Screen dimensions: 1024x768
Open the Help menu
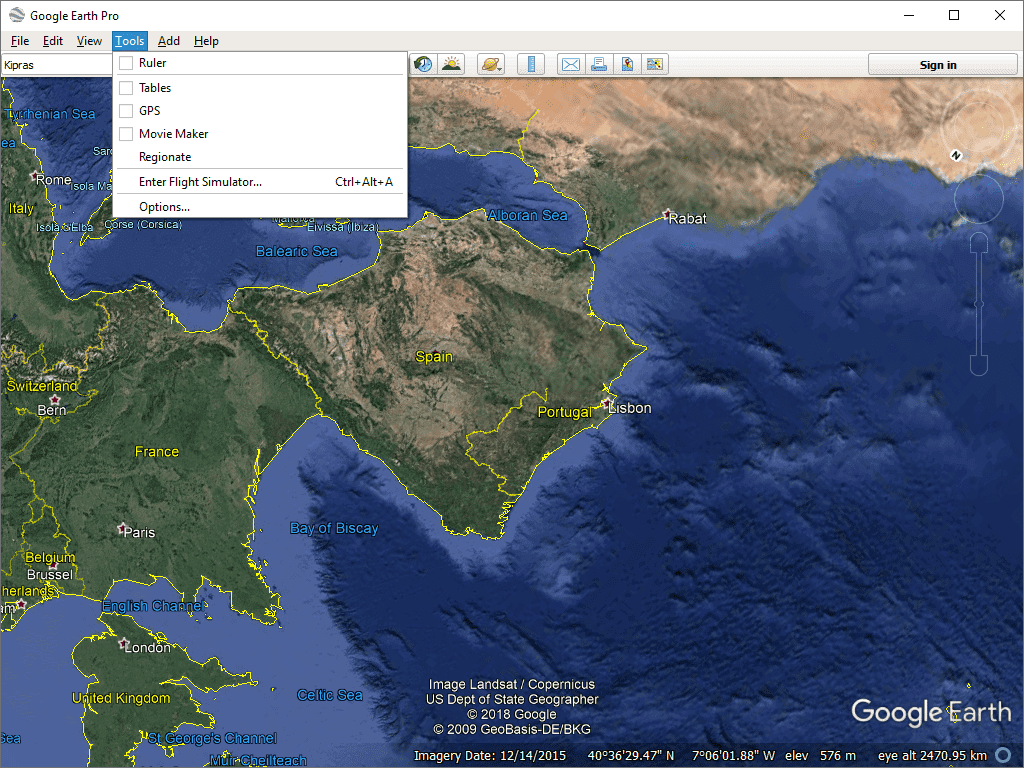click(x=206, y=41)
